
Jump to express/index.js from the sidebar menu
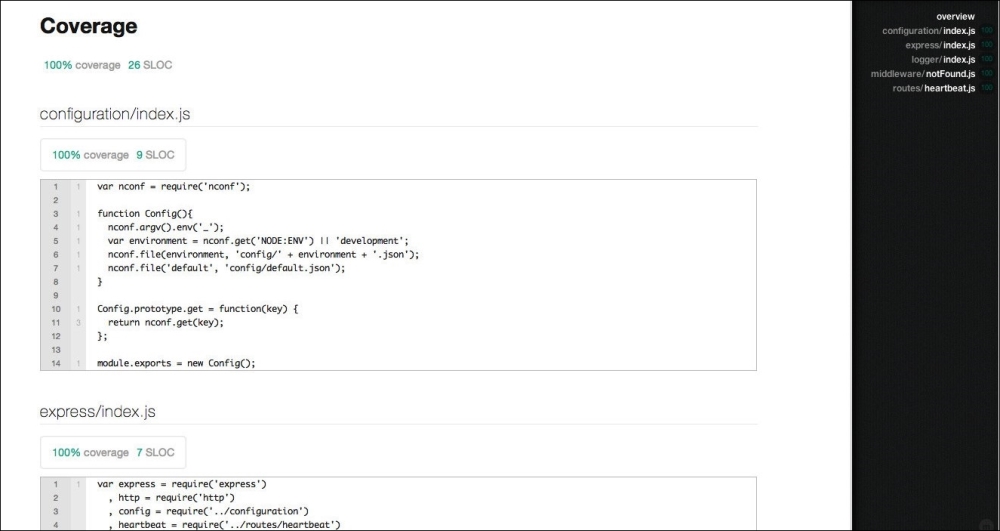pos(939,45)
